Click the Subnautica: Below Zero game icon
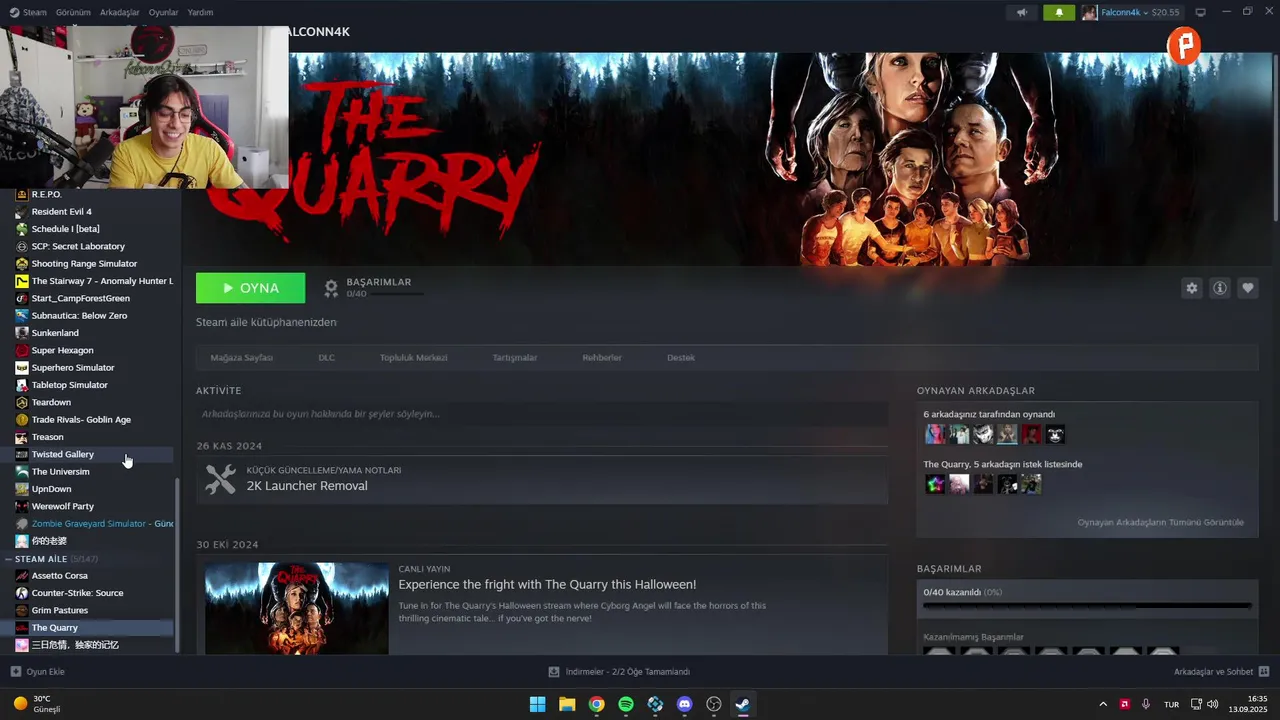The width and height of the screenshot is (1280, 720). tap(22, 315)
